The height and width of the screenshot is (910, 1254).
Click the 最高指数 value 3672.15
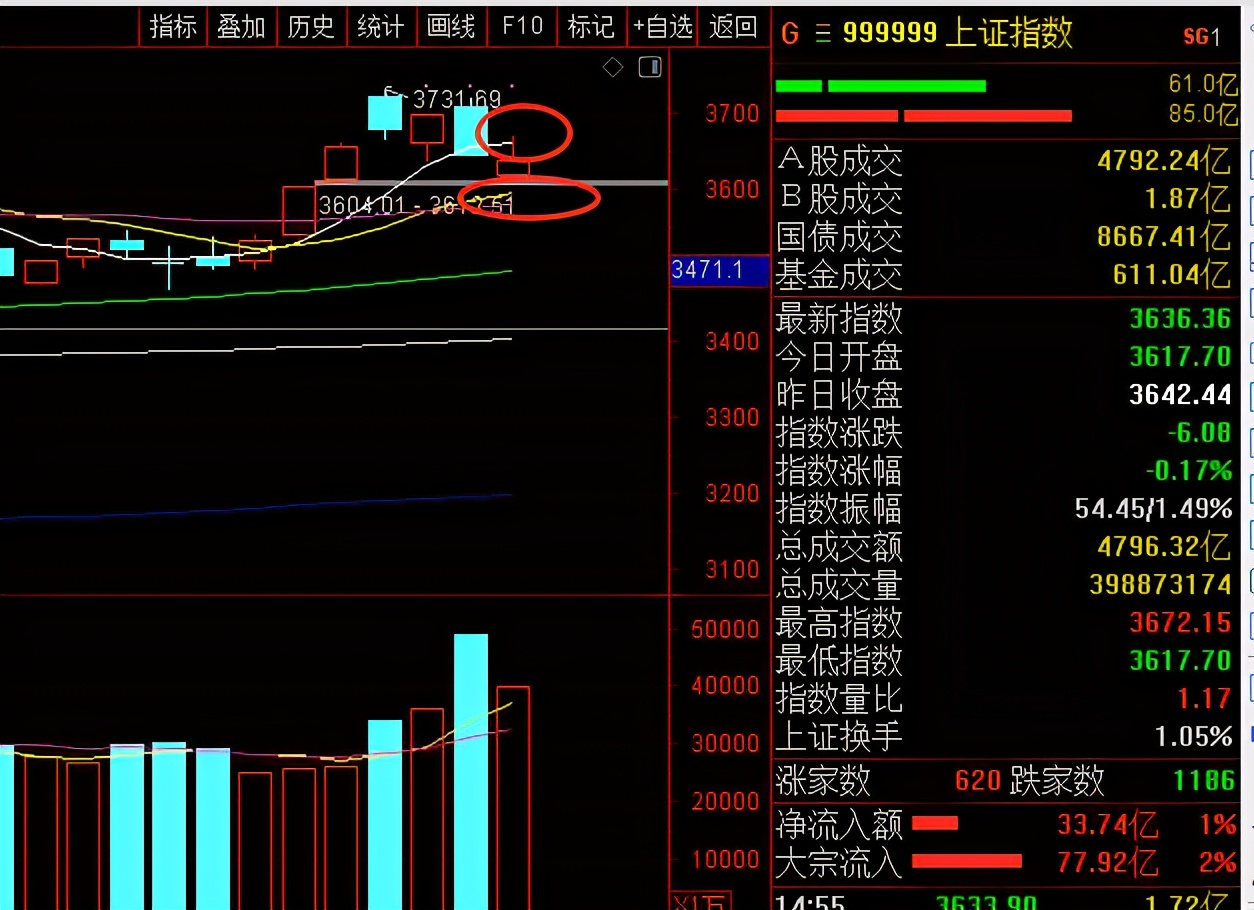point(1180,623)
